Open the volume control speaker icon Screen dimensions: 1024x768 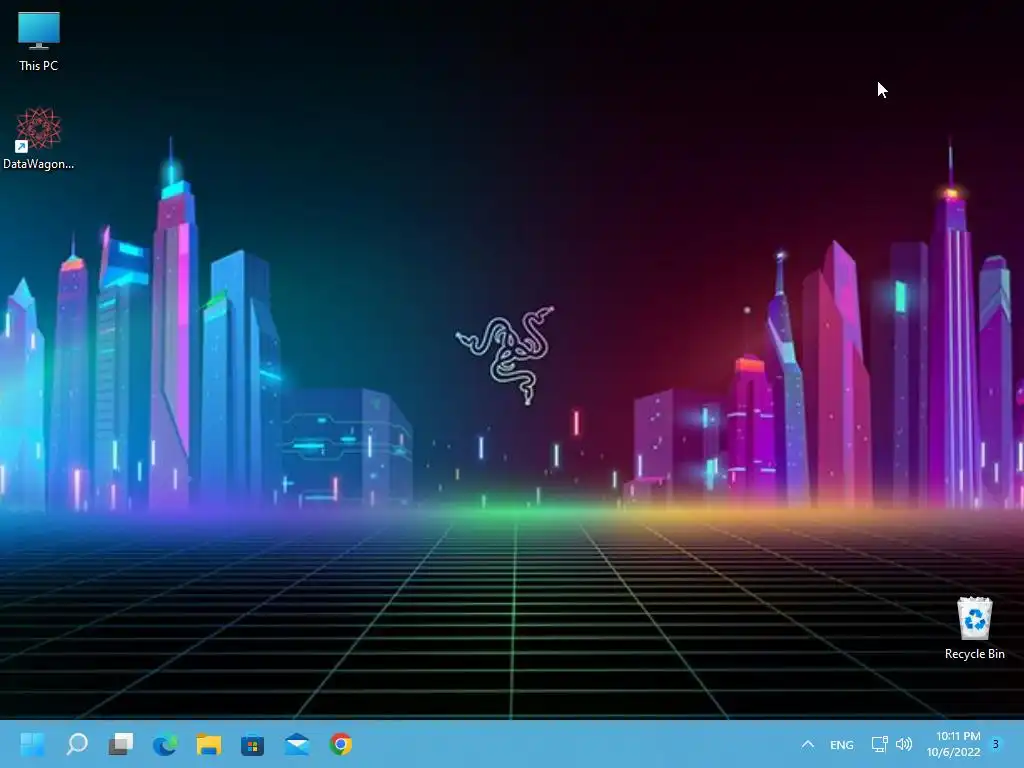(x=904, y=744)
